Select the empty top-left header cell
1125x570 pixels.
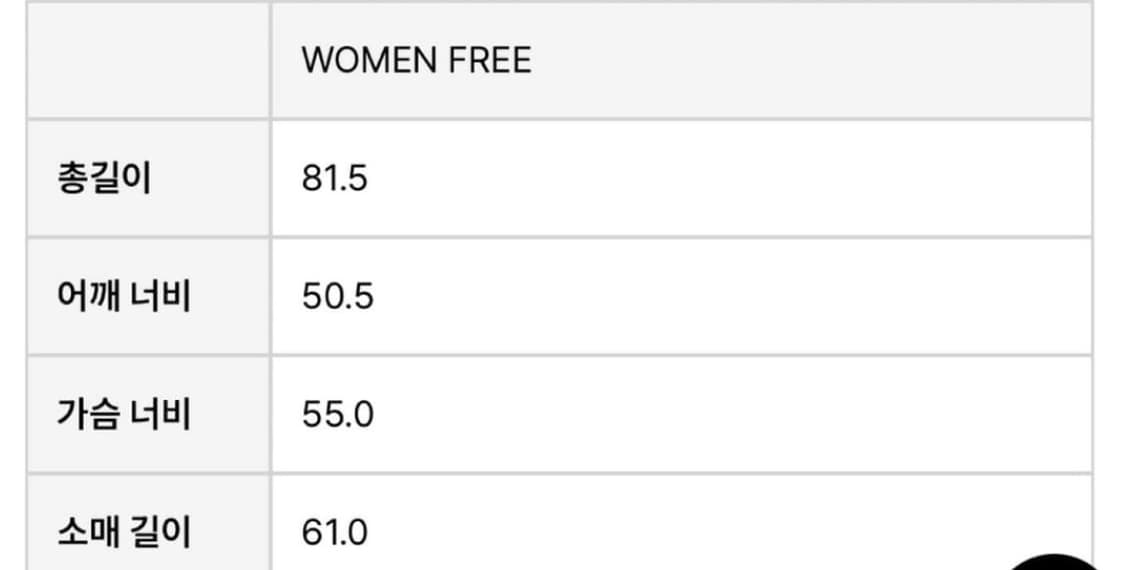click(148, 61)
